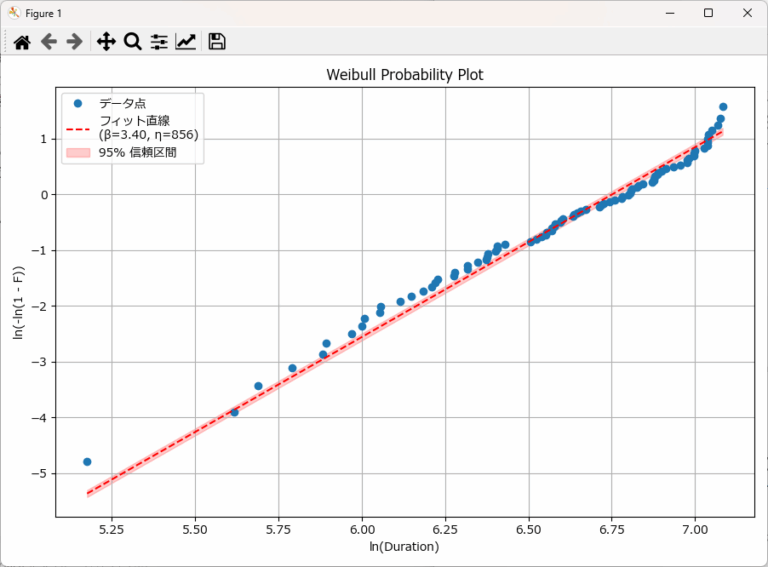Open the edit axis and curve parameters tool
The image size is (768, 567).
click(x=186, y=41)
